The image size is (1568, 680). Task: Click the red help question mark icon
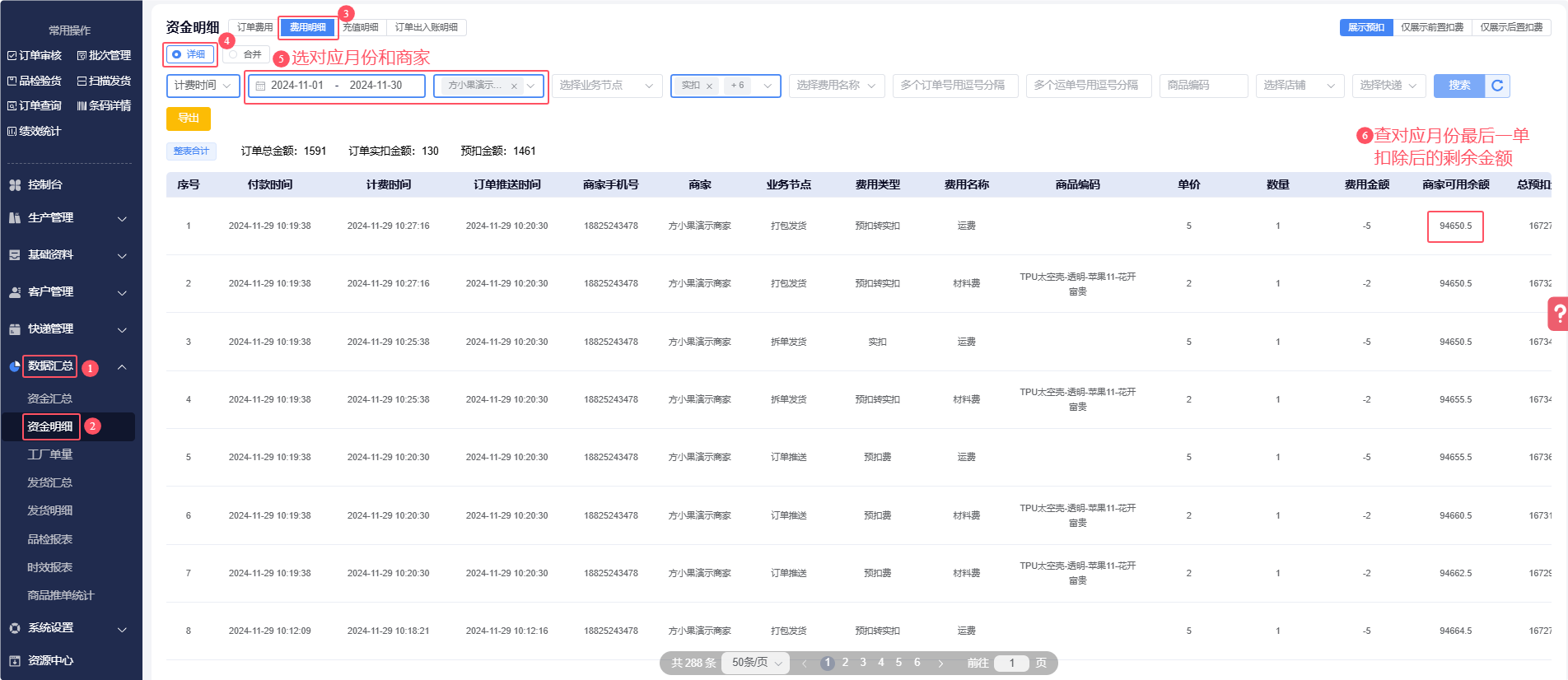click(x=1558, y=314)
